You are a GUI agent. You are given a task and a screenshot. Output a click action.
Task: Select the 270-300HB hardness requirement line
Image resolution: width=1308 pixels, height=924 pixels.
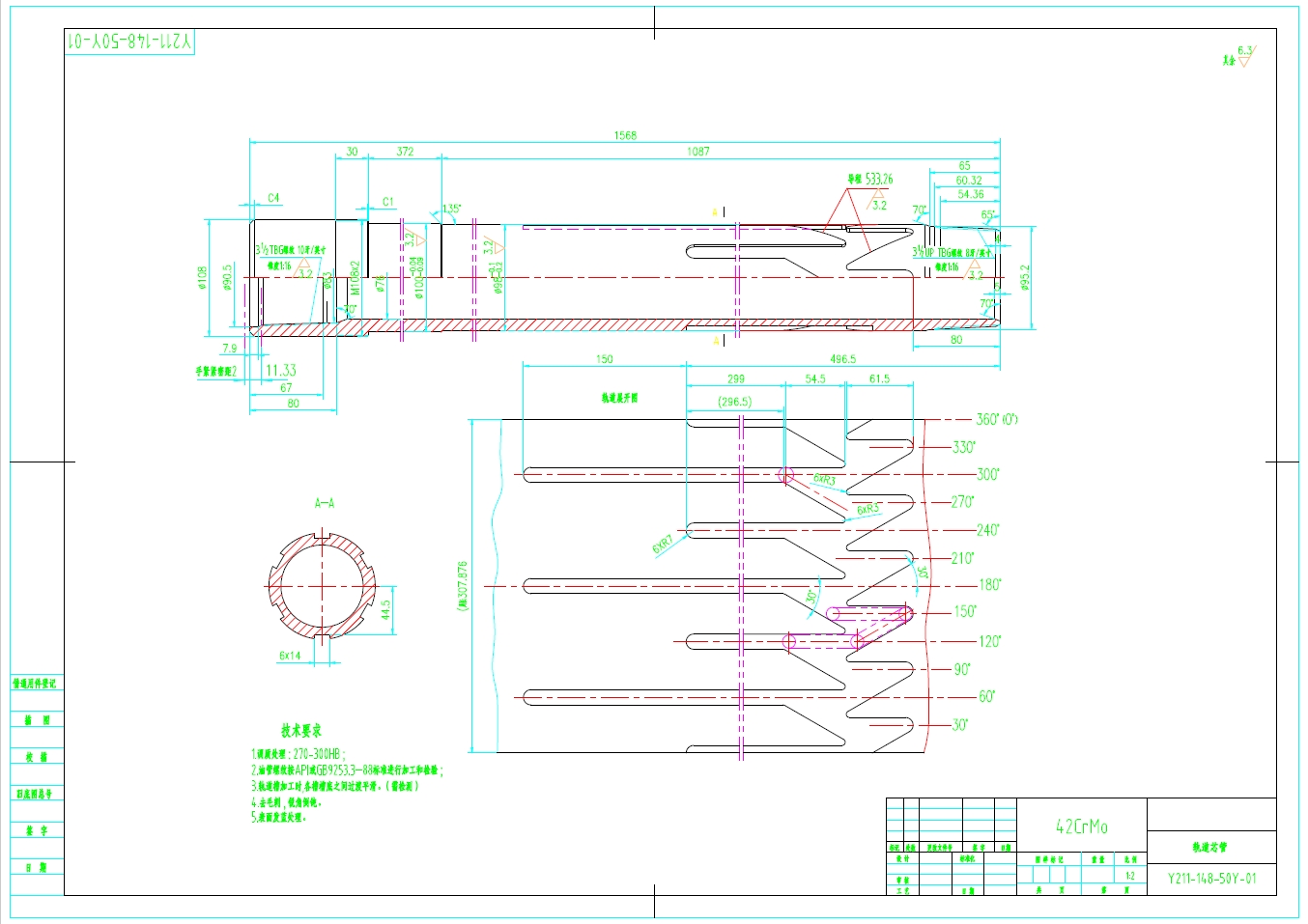[x=298, y=754]
